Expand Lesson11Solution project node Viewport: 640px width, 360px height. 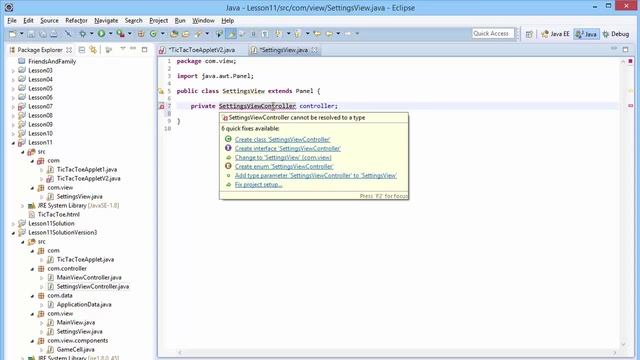(13, 224)
